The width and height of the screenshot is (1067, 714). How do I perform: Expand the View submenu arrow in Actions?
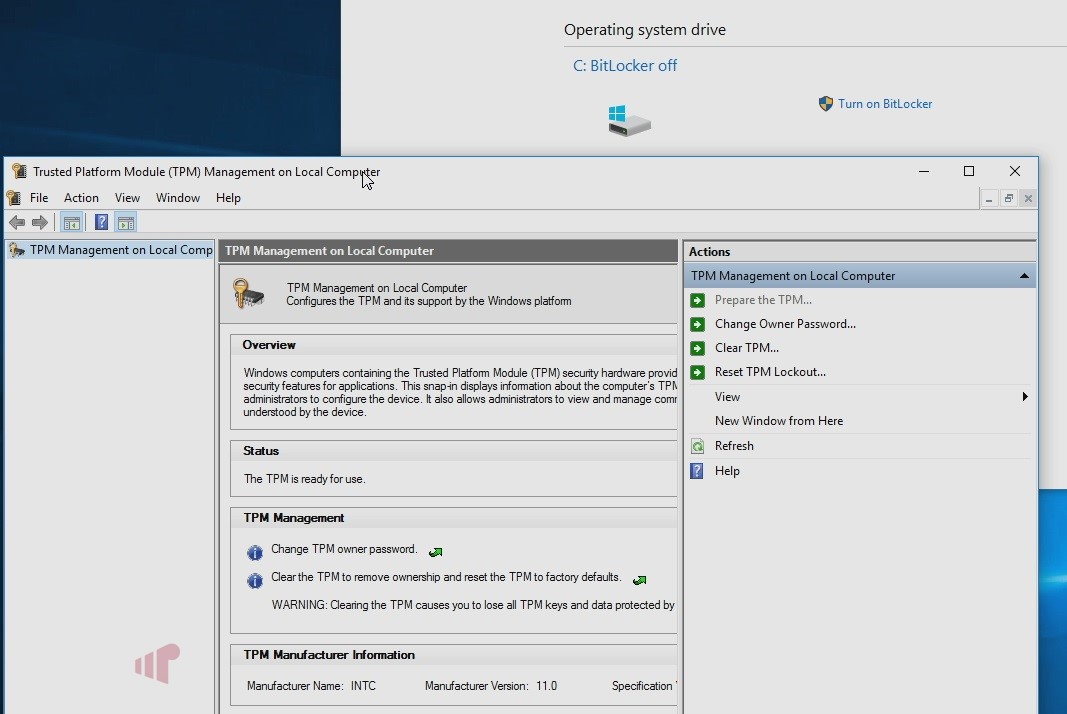point(1025,397)
